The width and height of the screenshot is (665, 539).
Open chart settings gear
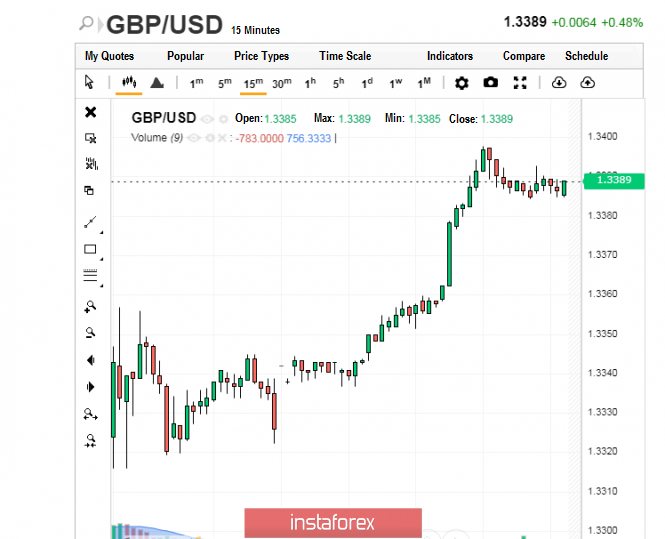tap(461, 83)
